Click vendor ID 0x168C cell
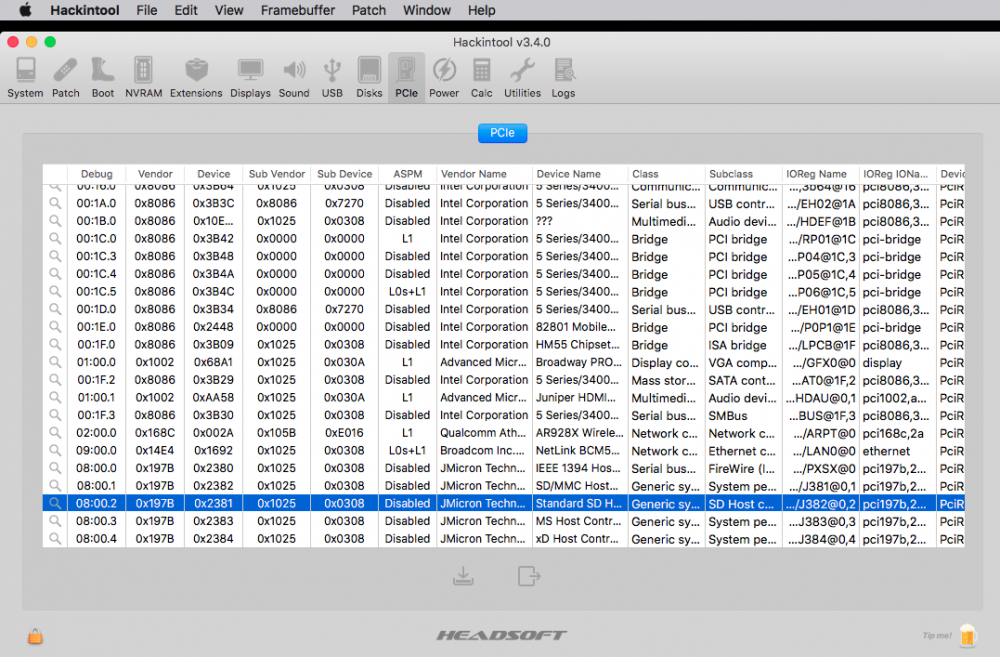 tap(155, 432)
